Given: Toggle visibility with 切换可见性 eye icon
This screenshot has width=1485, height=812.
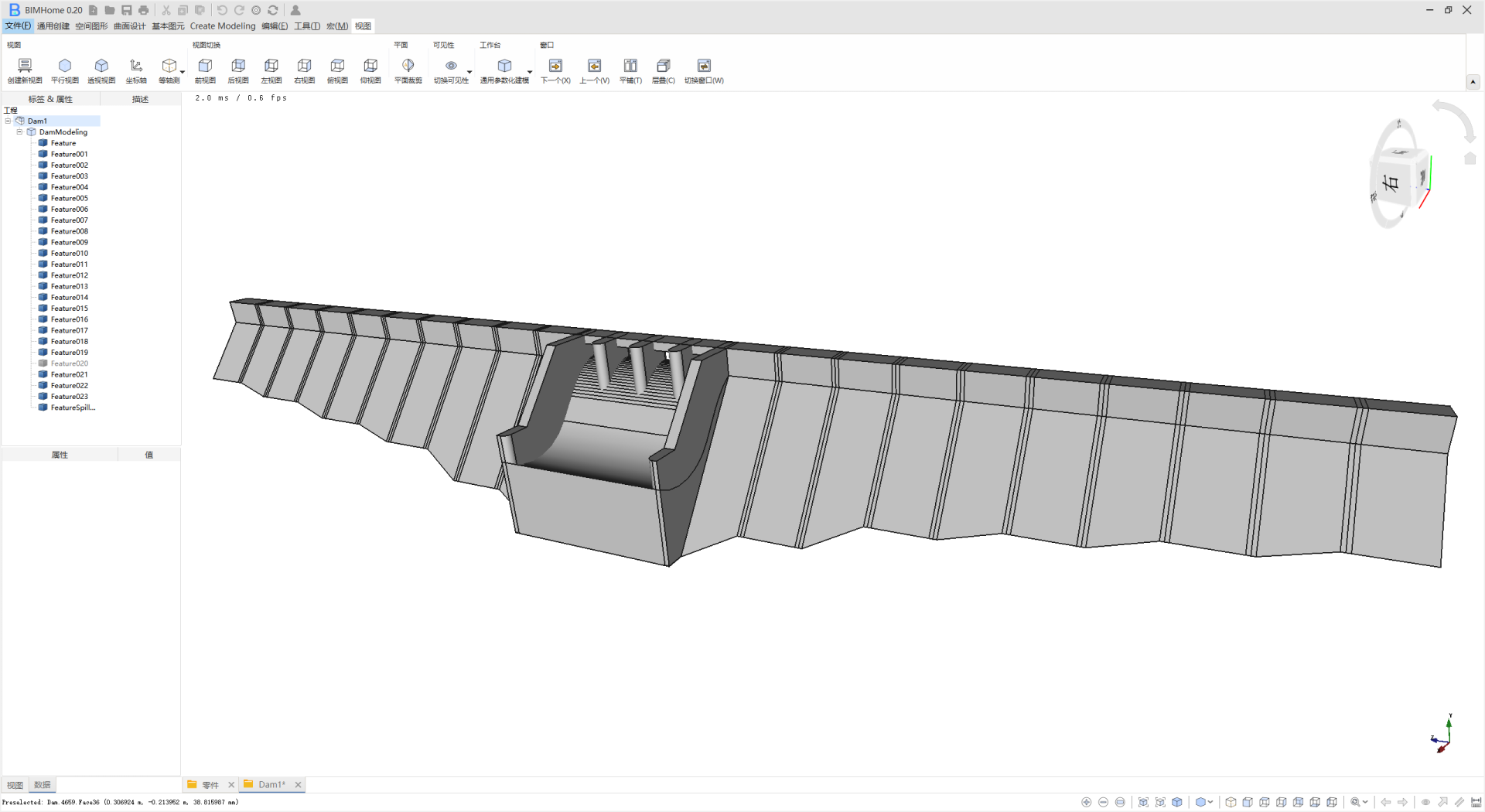Looking at the screenshot, I should click(451, 67).
